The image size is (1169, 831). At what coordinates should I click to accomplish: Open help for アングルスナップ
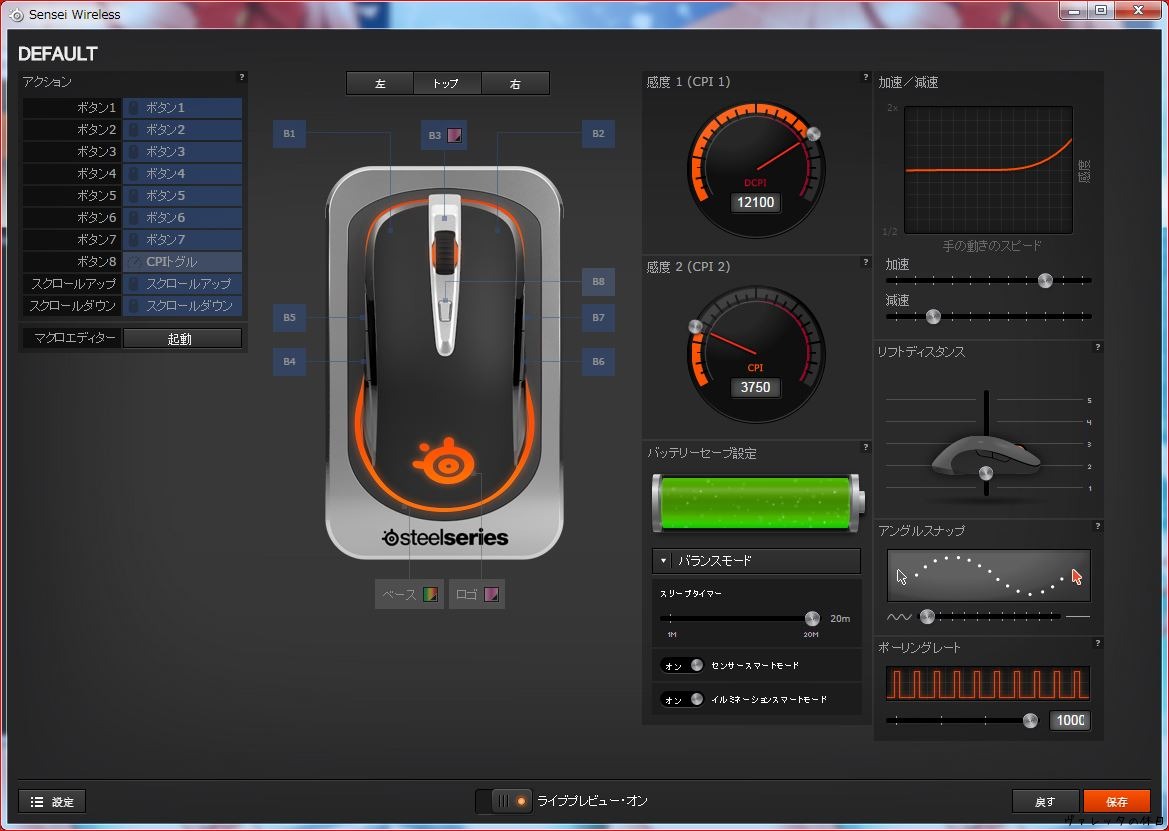pos(1097,526)
